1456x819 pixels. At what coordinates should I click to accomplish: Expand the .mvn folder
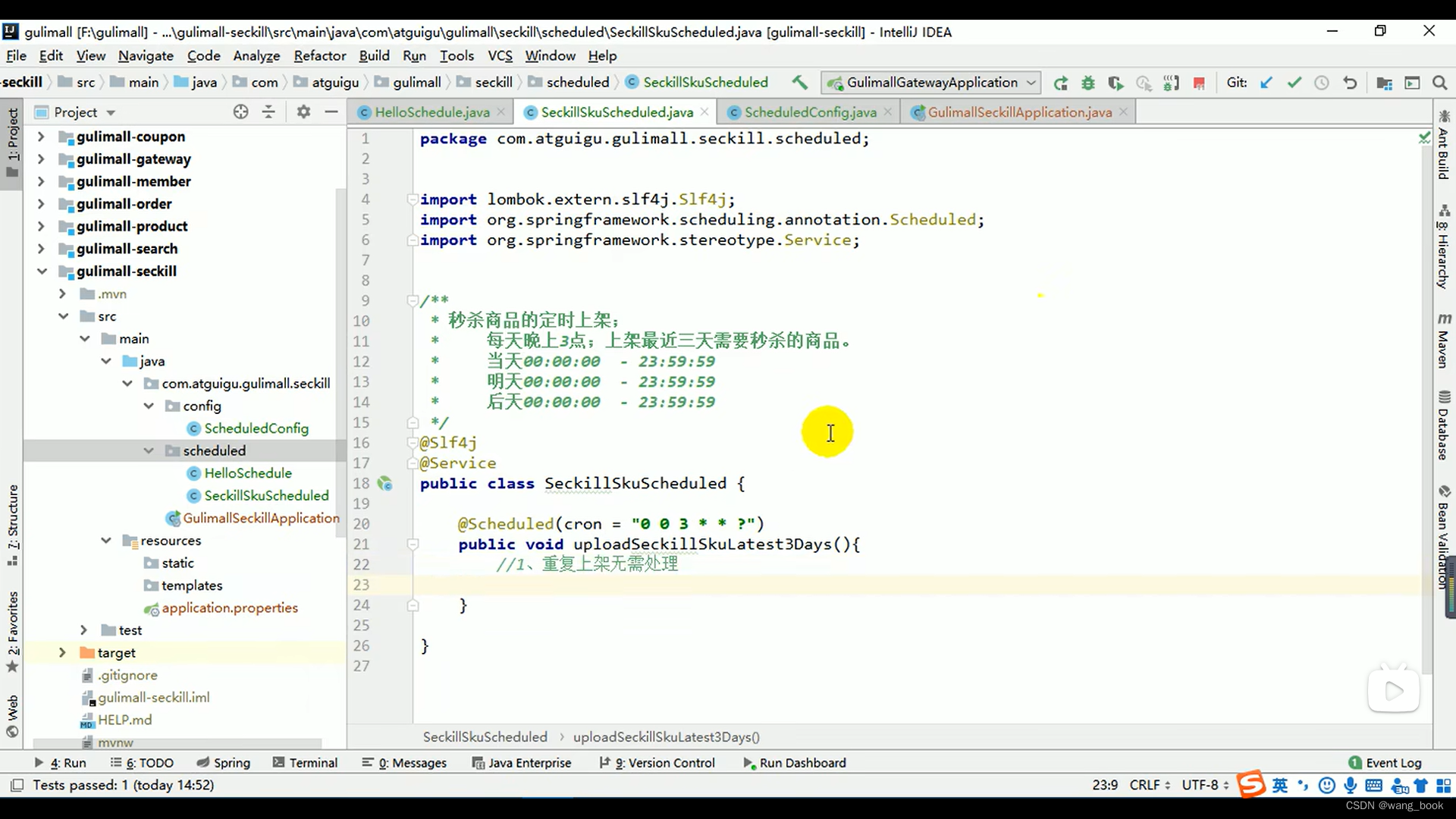[63, 293]
